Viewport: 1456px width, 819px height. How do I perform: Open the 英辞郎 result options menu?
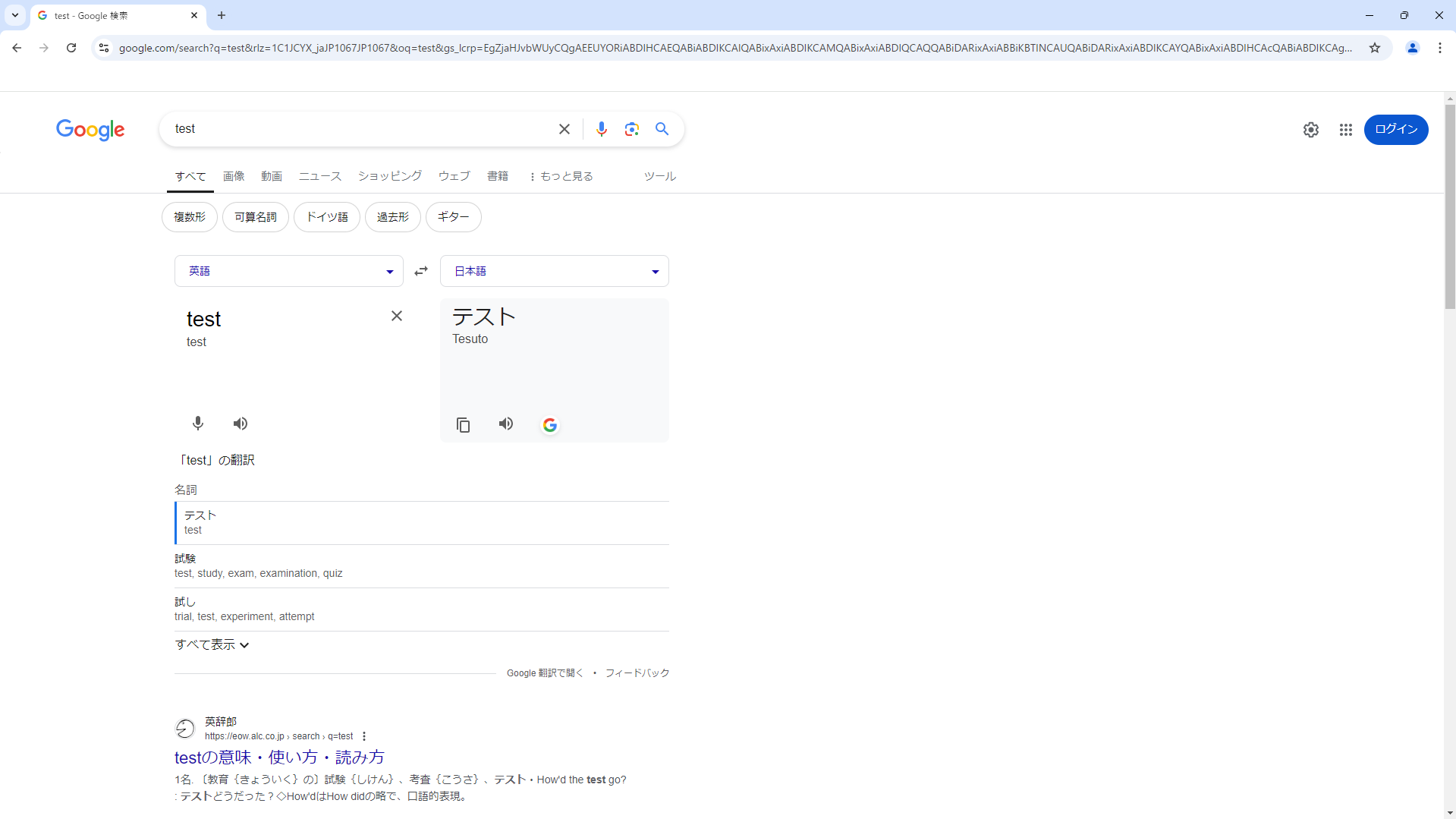364,736
